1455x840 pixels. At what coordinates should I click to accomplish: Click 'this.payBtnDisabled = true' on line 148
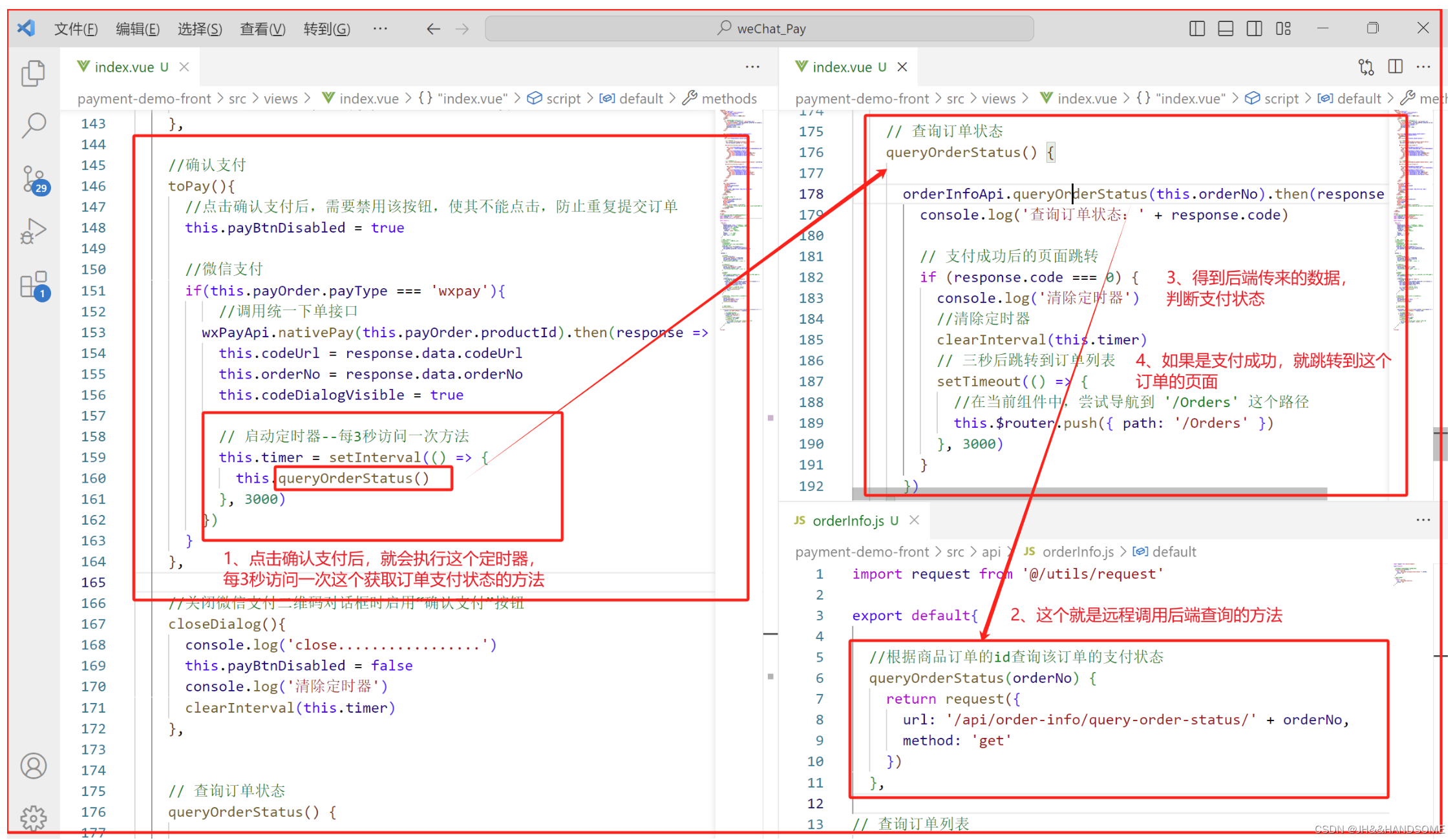(x=295, y=228)
